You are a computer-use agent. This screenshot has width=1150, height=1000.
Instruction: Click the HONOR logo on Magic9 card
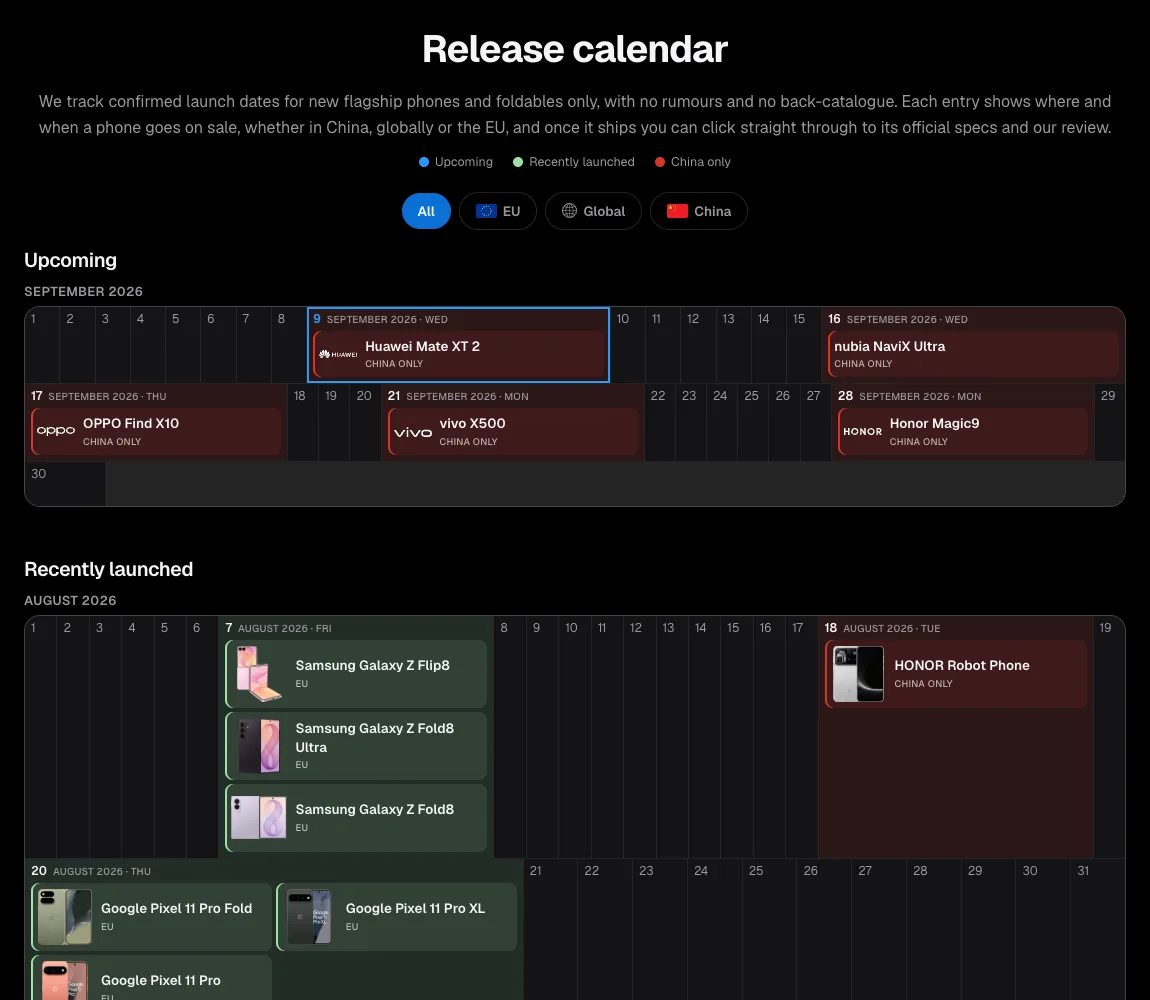coord(862,431)
